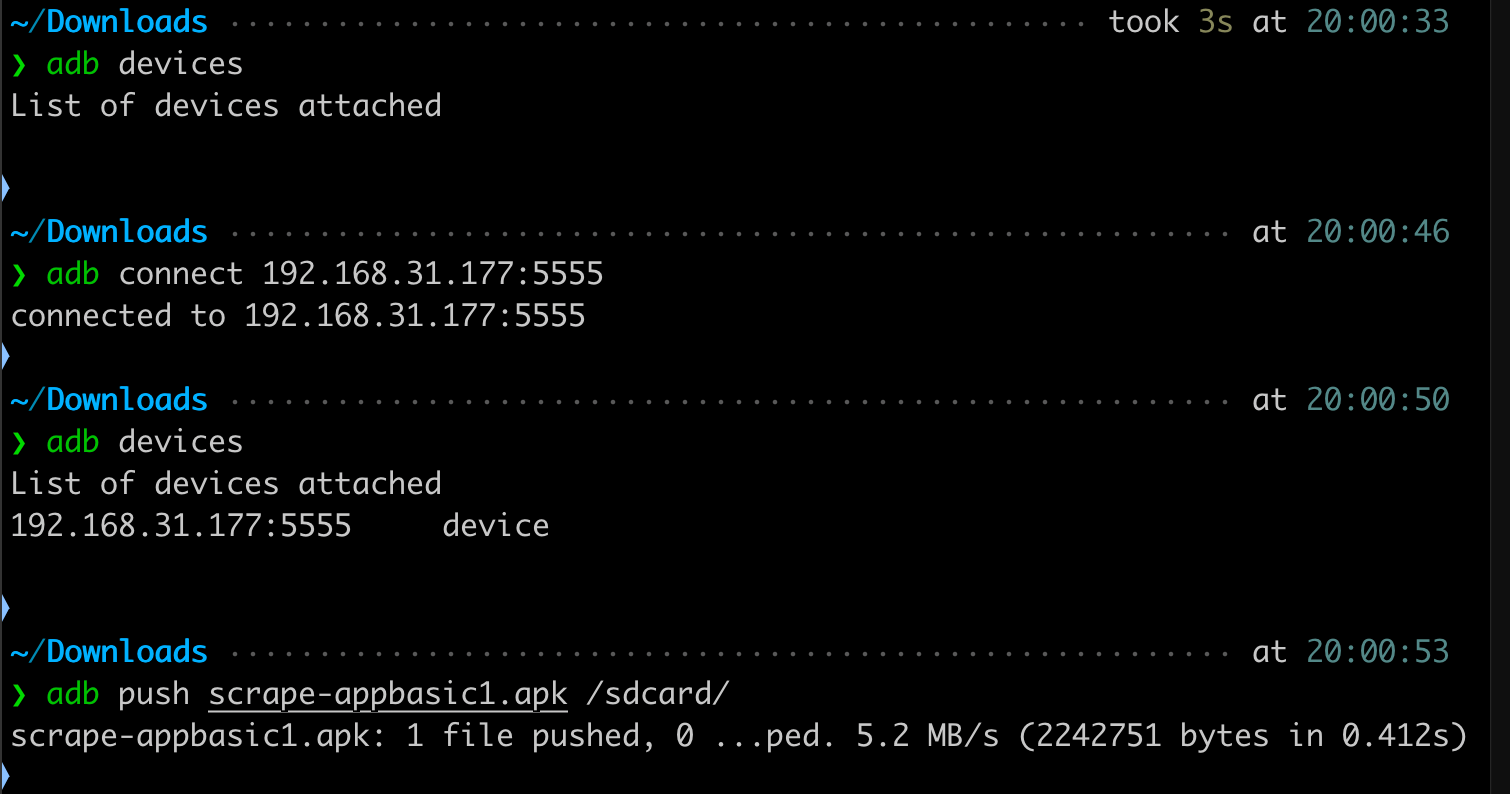Click the 20:00:33 timestamp
This screenshot has width=1510, height=794.
[1377, 22]
